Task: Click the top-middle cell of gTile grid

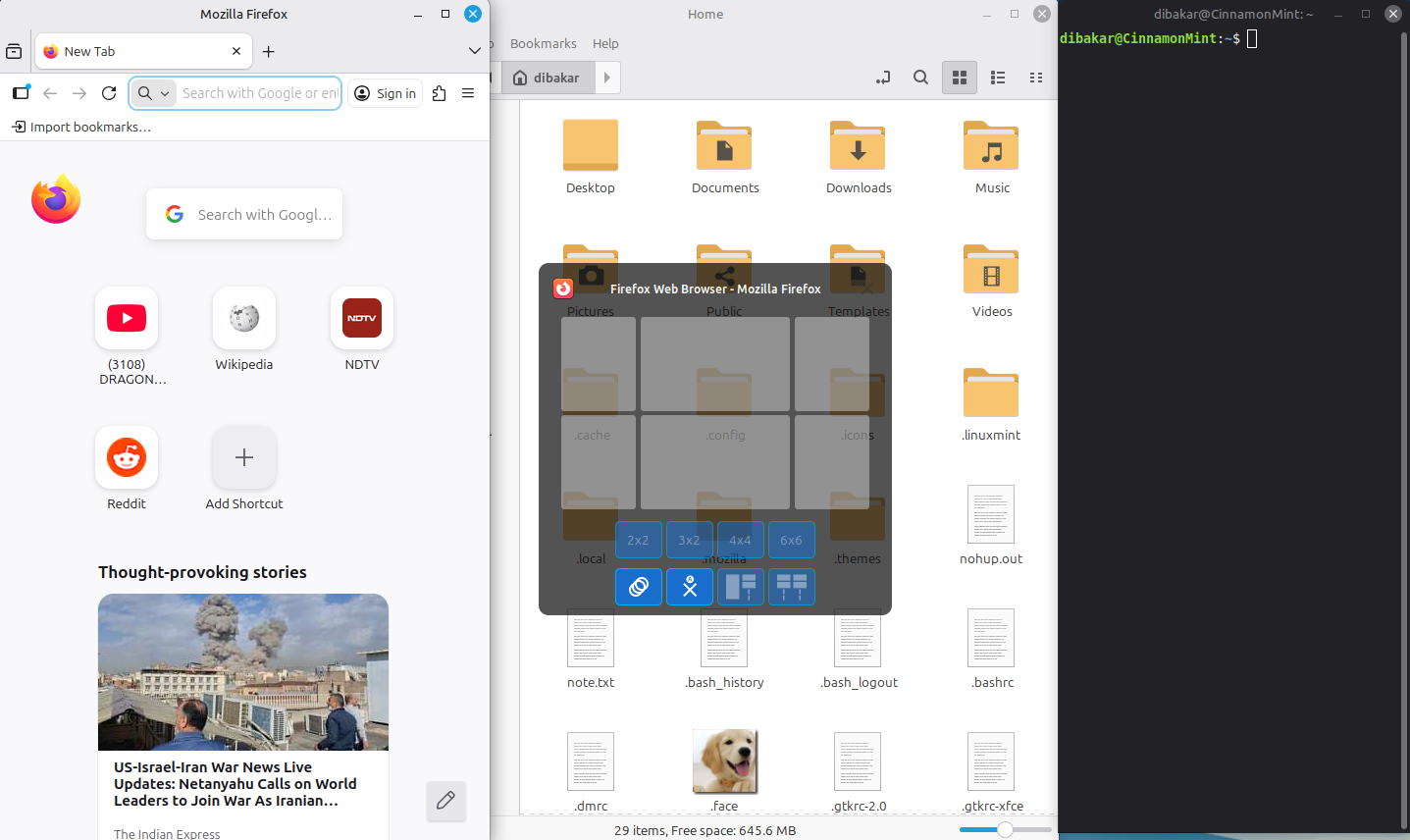Action: (715, 364)
